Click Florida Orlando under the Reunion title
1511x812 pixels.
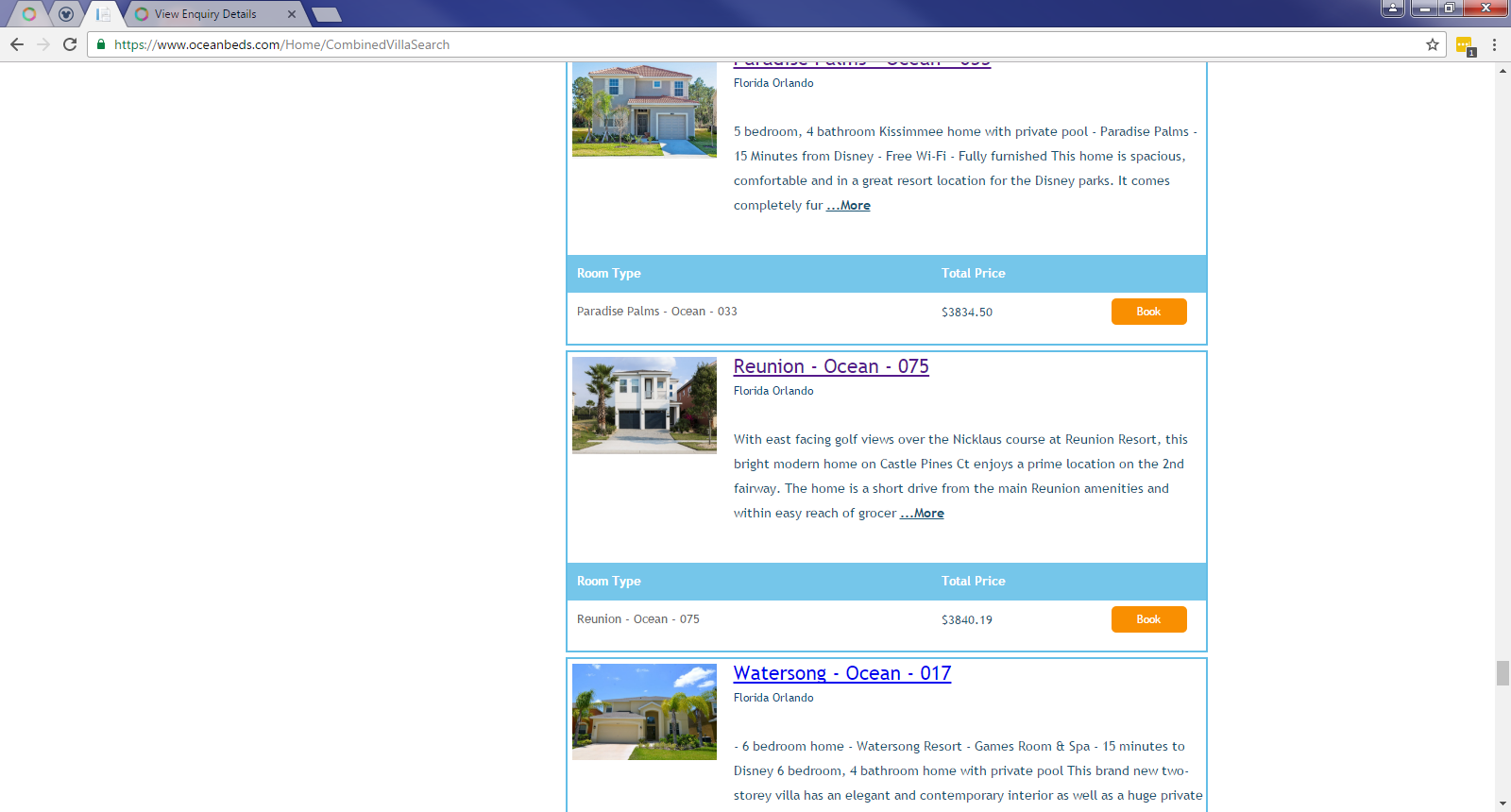[773, 391]
